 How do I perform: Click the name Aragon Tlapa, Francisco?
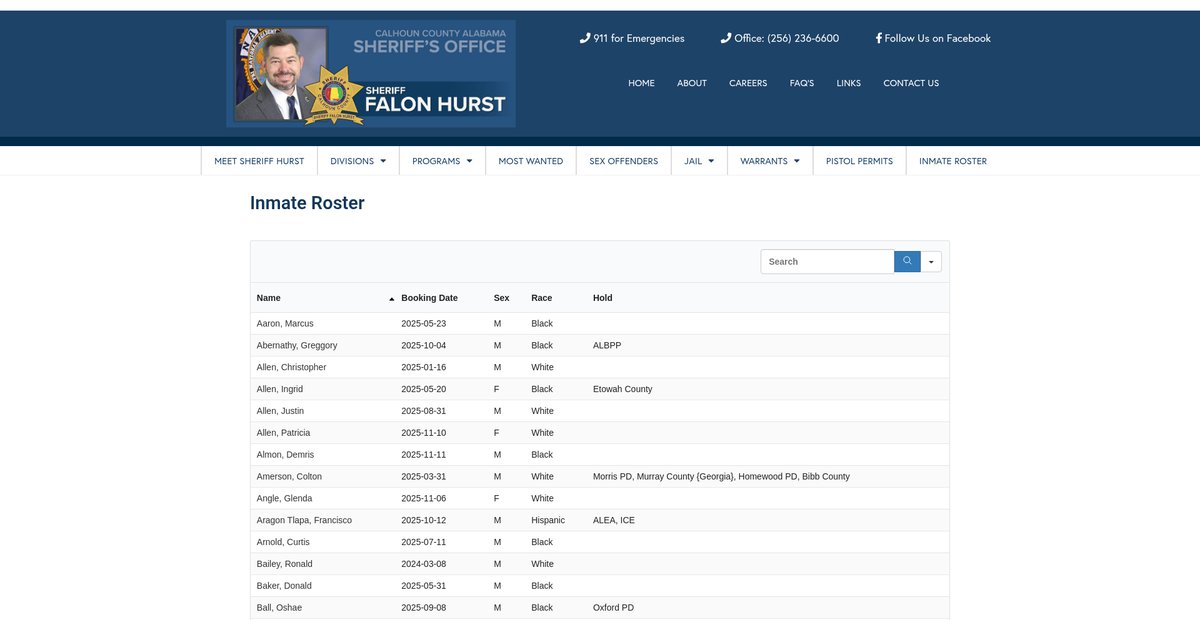(304, 520)
